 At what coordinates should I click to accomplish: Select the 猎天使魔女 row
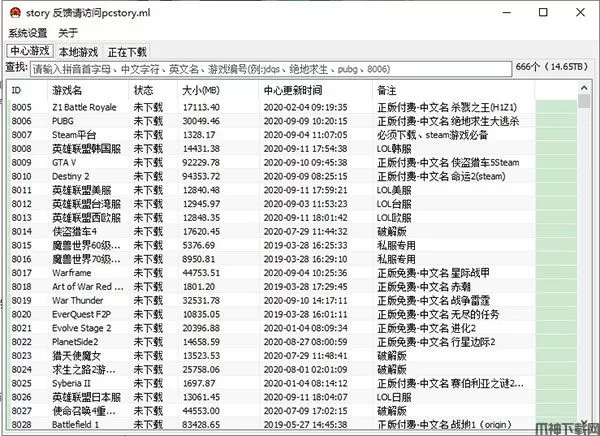coord(292,356)
